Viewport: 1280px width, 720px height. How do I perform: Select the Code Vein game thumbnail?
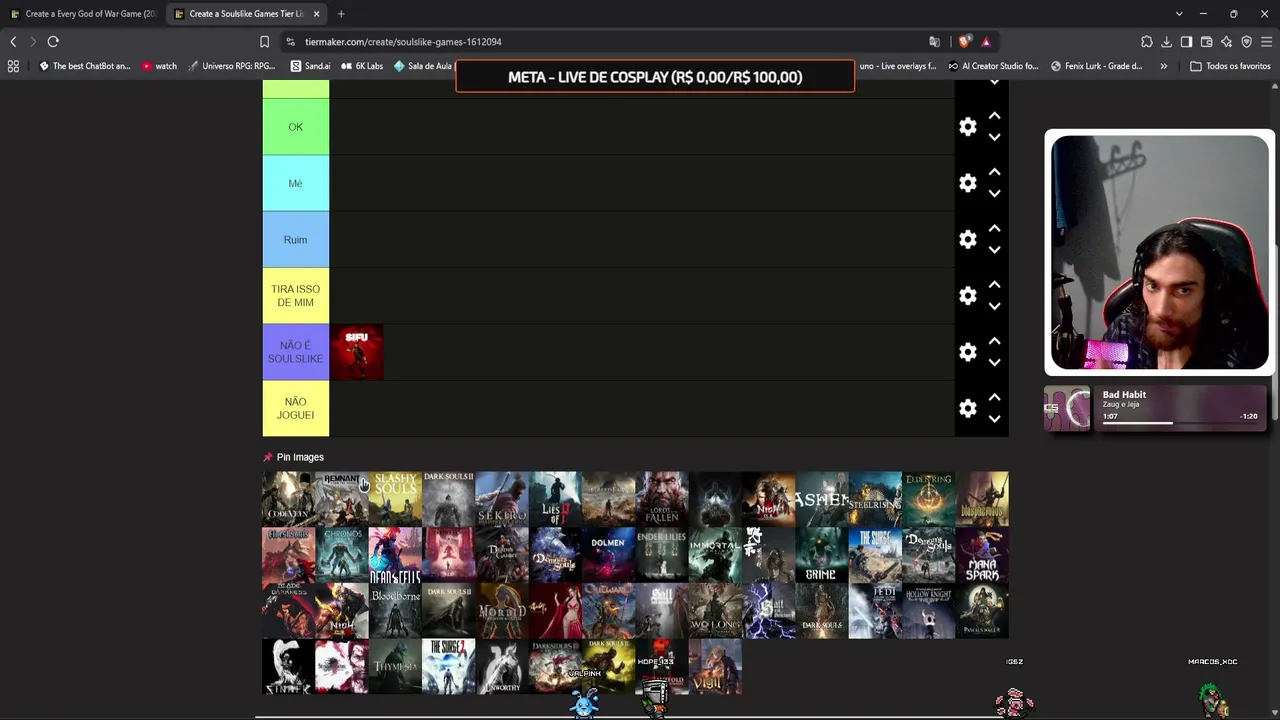pyautogui.click(x=288, y=499)
